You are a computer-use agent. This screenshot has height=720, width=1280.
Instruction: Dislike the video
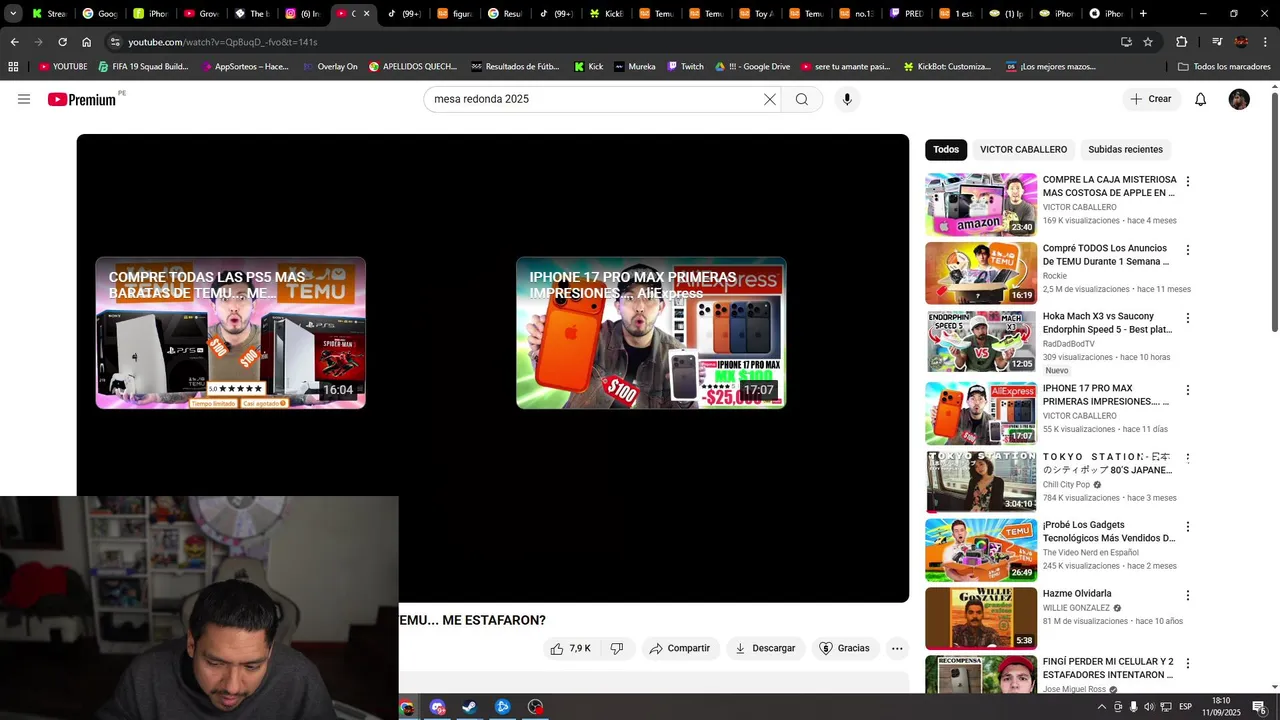tap(616, 648)
